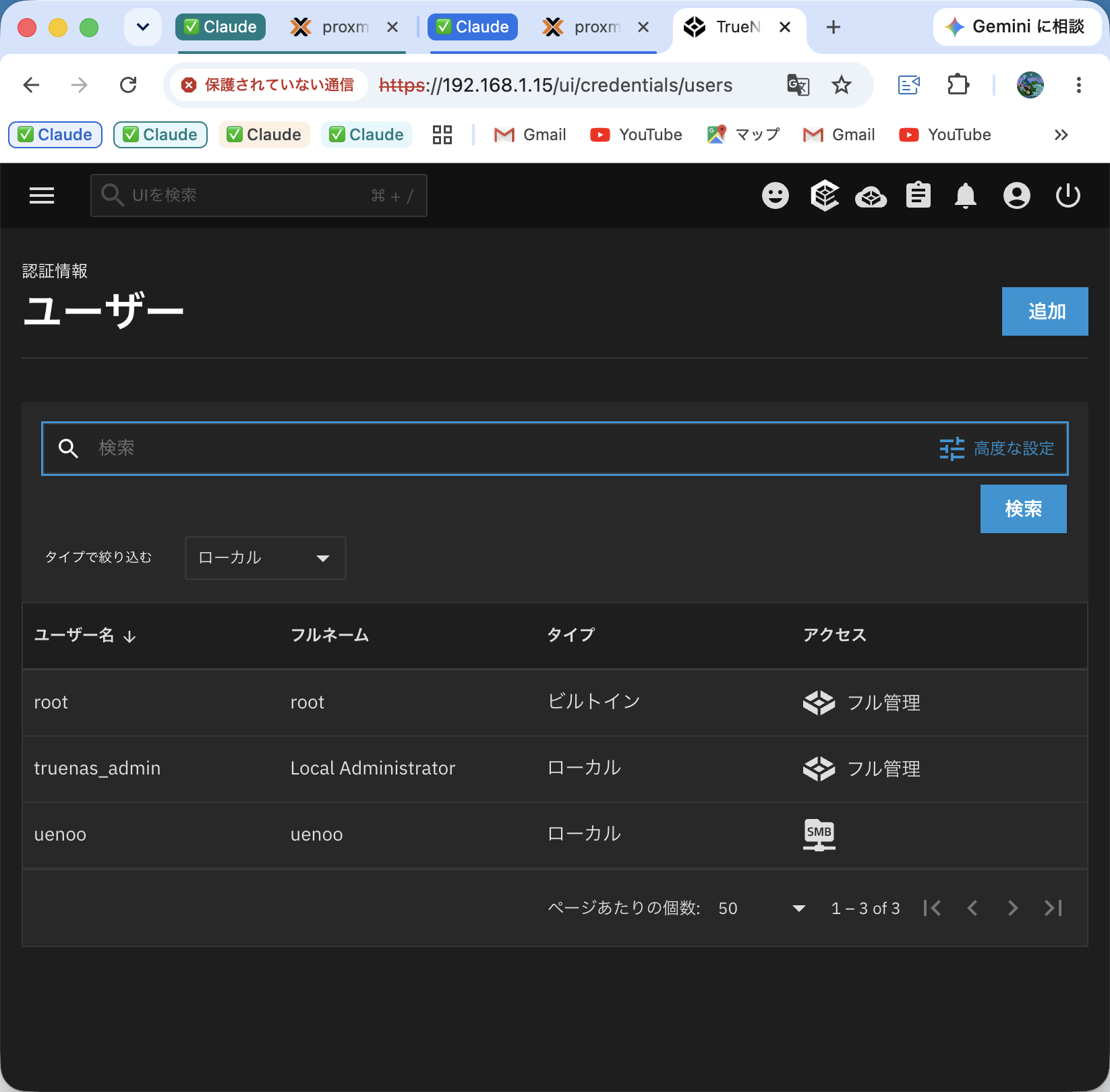
Task: Open the Chrome three-dot menu
Action: [x=1079, y=85]
